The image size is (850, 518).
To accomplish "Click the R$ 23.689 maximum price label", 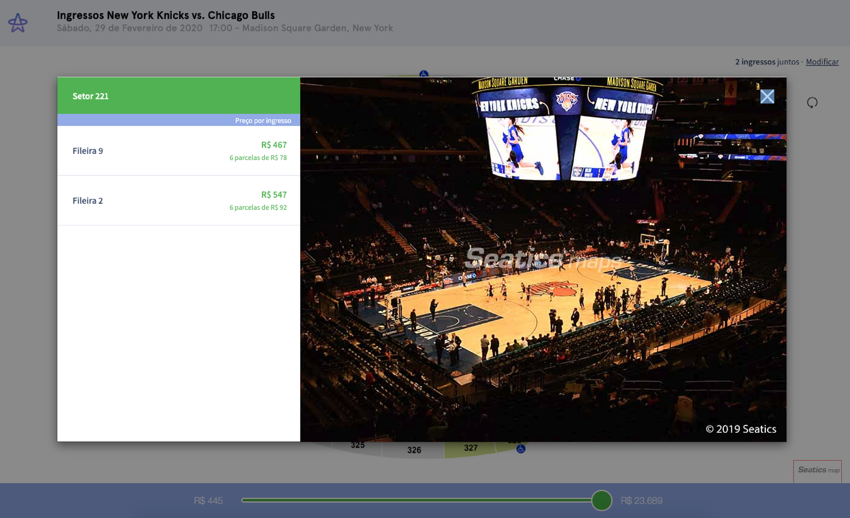I will point(641,501).
